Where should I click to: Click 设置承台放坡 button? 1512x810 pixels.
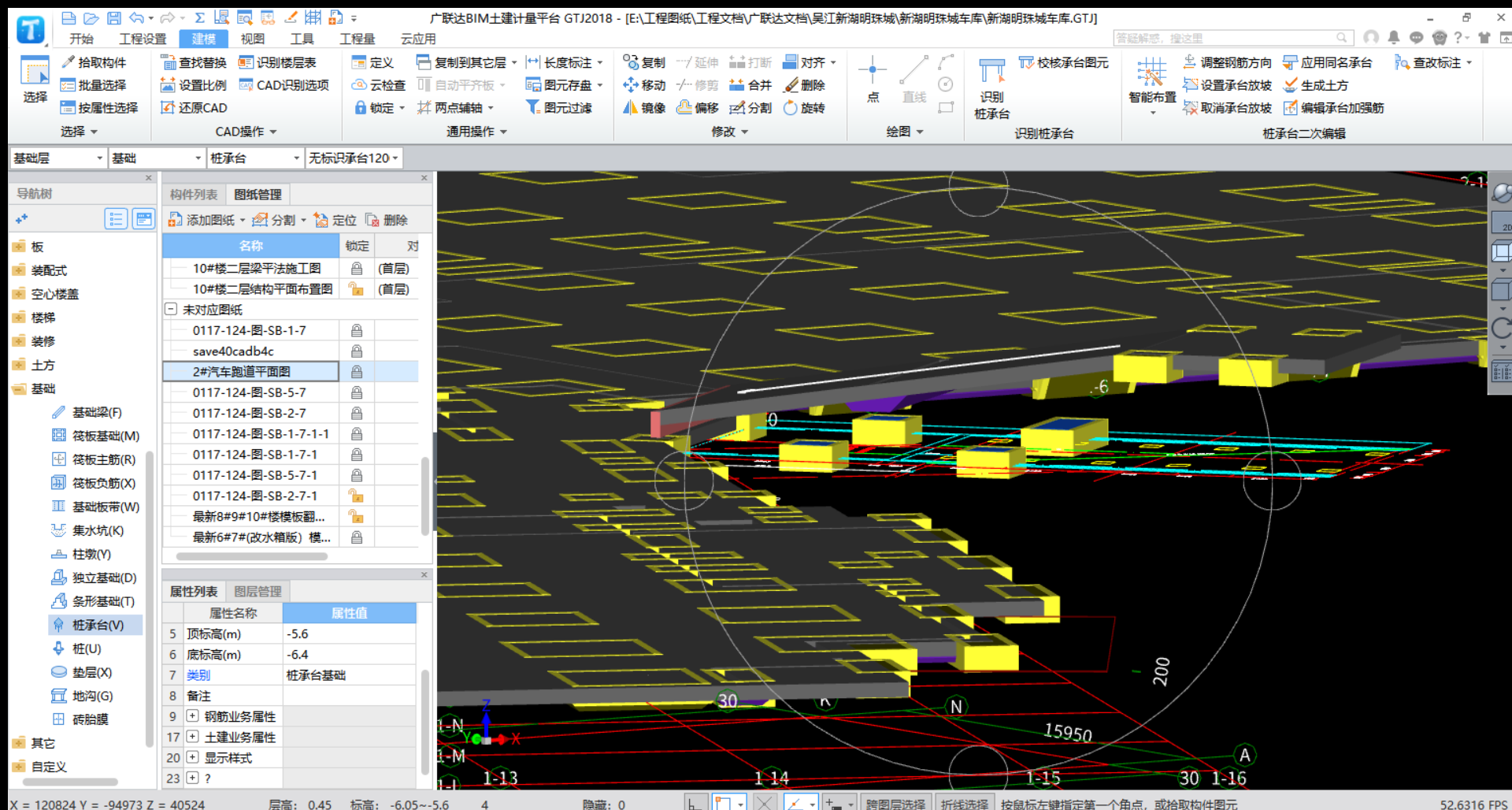pos(1227,85)
